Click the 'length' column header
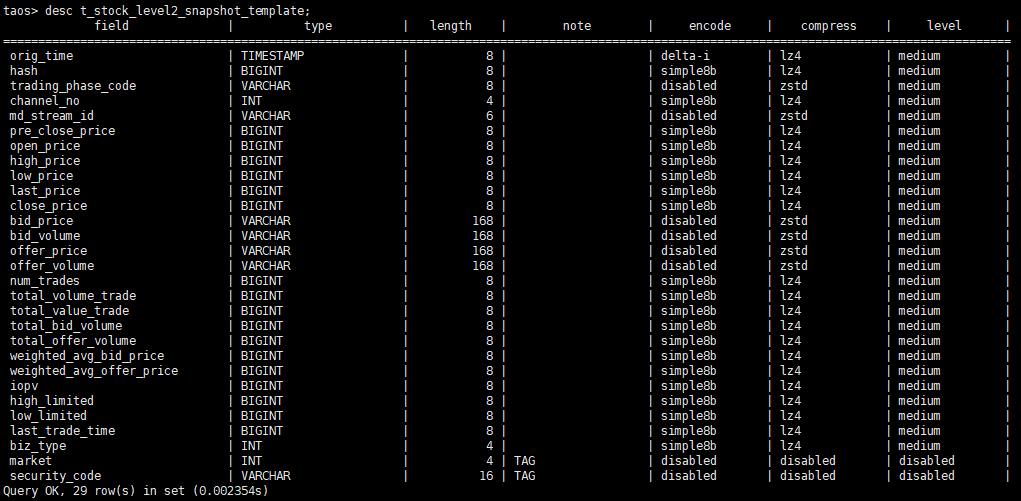The image size is (1021, 501). click(450, 26)
